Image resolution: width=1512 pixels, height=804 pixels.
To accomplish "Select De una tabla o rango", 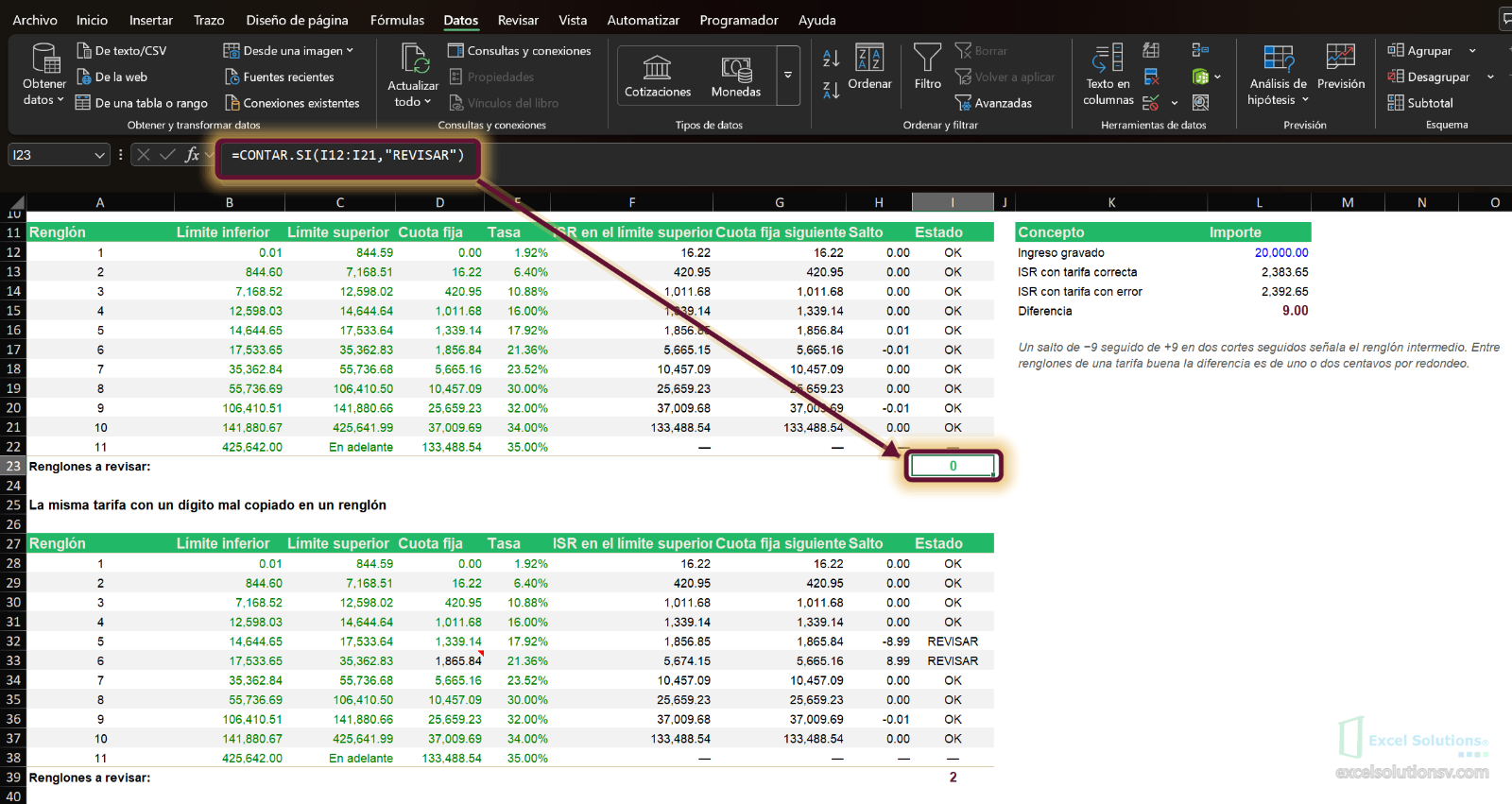I will click(142, 103).
